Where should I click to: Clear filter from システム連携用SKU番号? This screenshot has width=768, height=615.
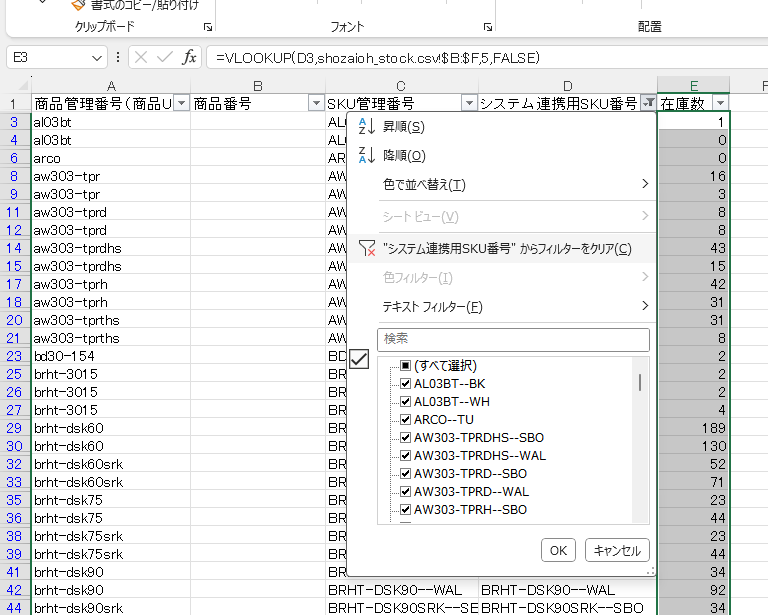click(x=501, y=249)
